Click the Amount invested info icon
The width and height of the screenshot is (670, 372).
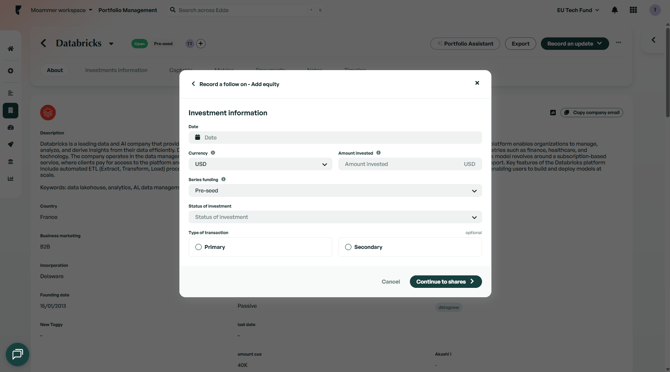click(x=379, y=153)
